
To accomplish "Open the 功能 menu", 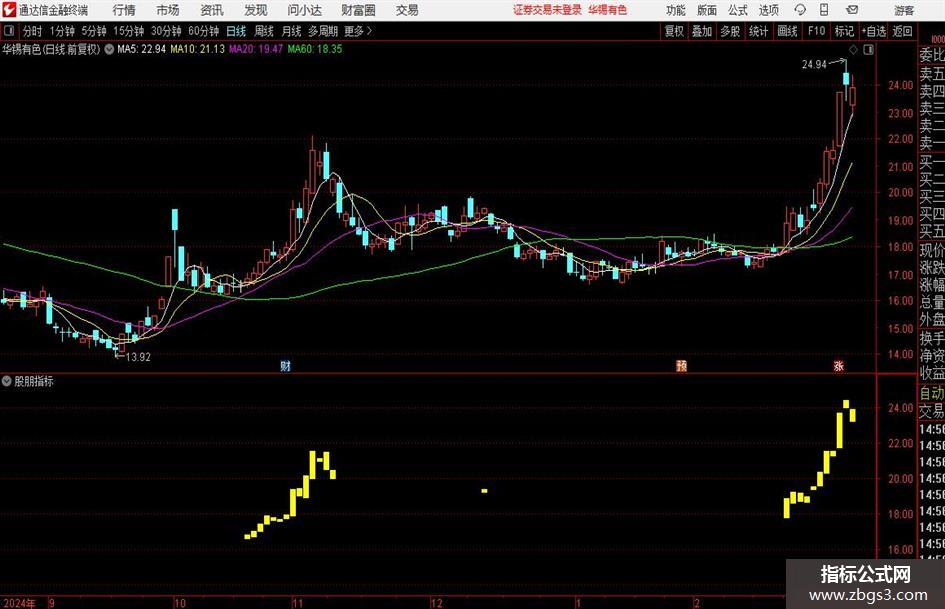I will point(676,10).
